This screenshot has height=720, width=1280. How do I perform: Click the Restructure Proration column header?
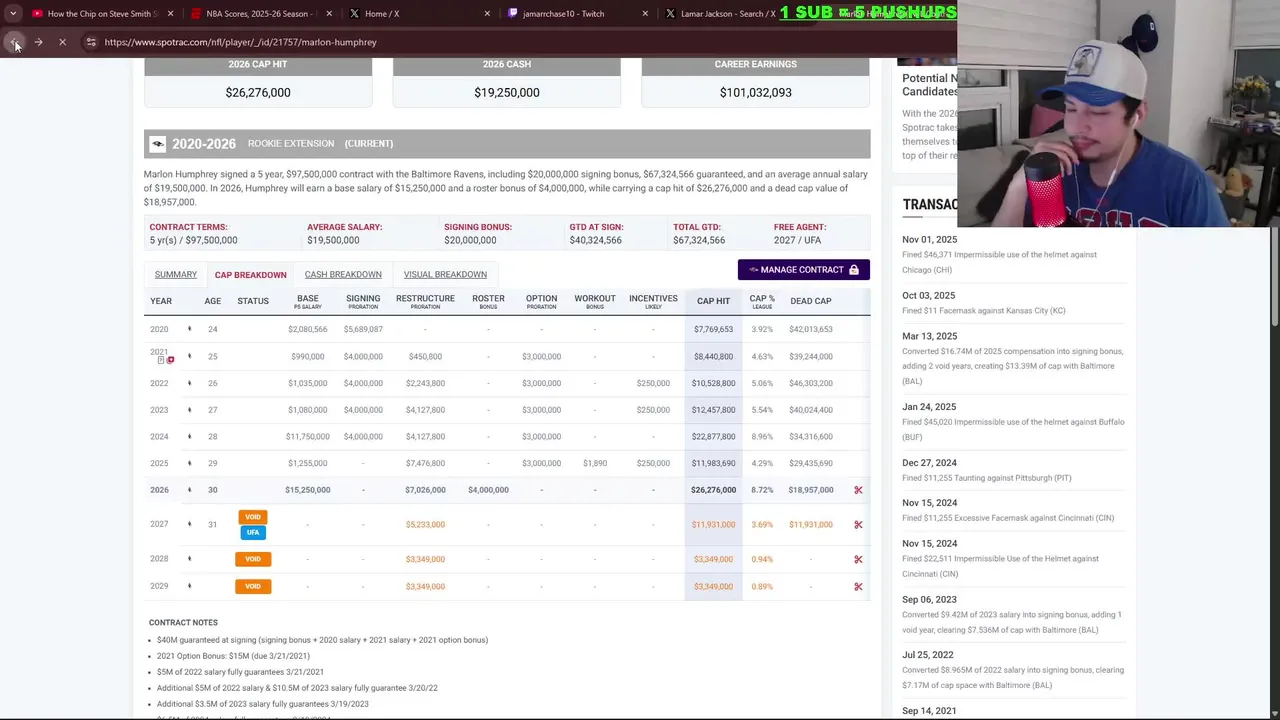coord(425,301)
